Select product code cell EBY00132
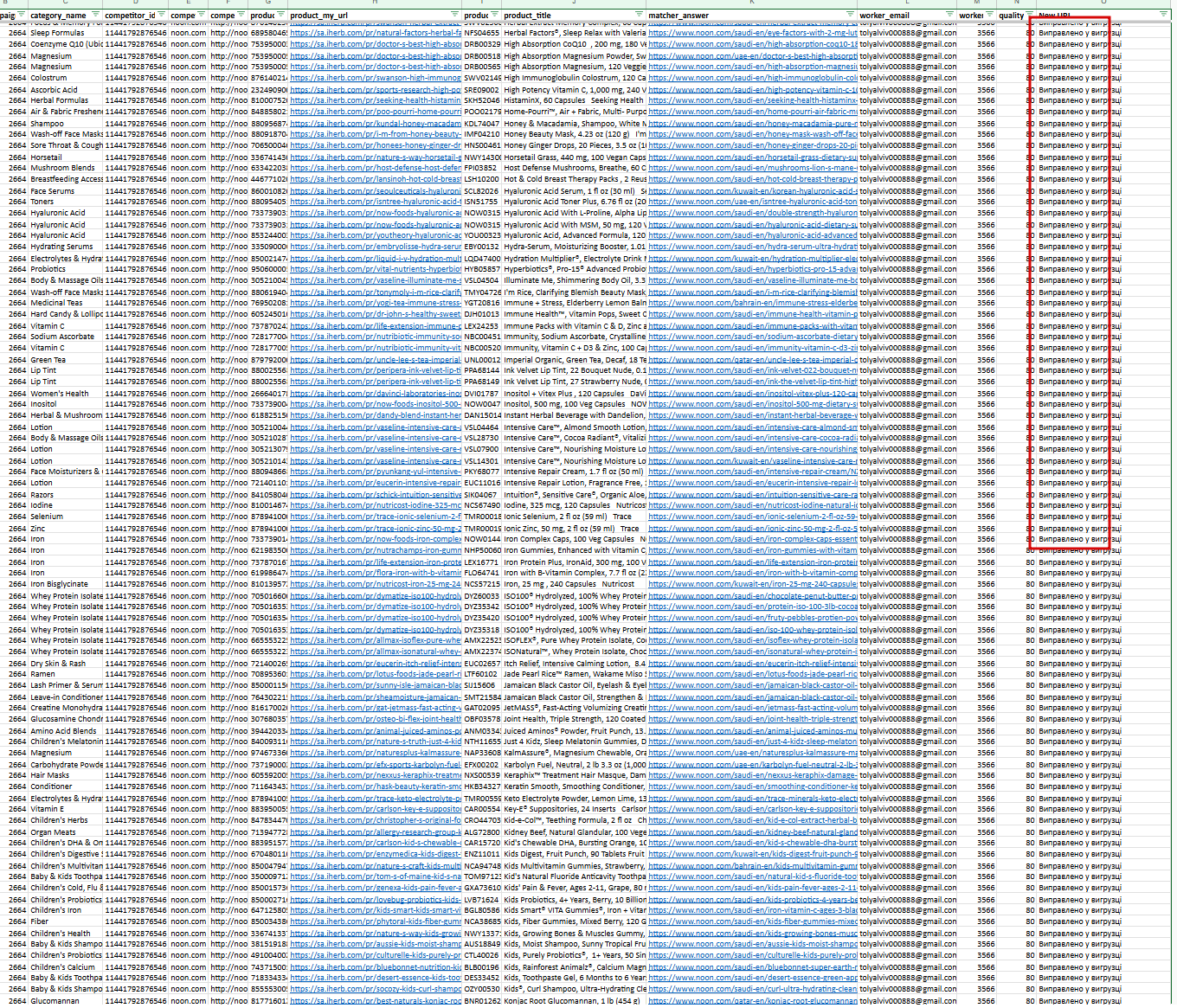Viewport: 1177px width, 1008px height. tap(482, 247)
